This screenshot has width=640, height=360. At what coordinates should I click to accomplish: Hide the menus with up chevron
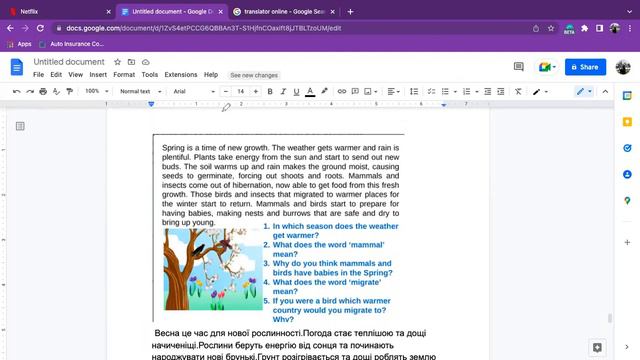pyautogui.click(x=605, y=91)
